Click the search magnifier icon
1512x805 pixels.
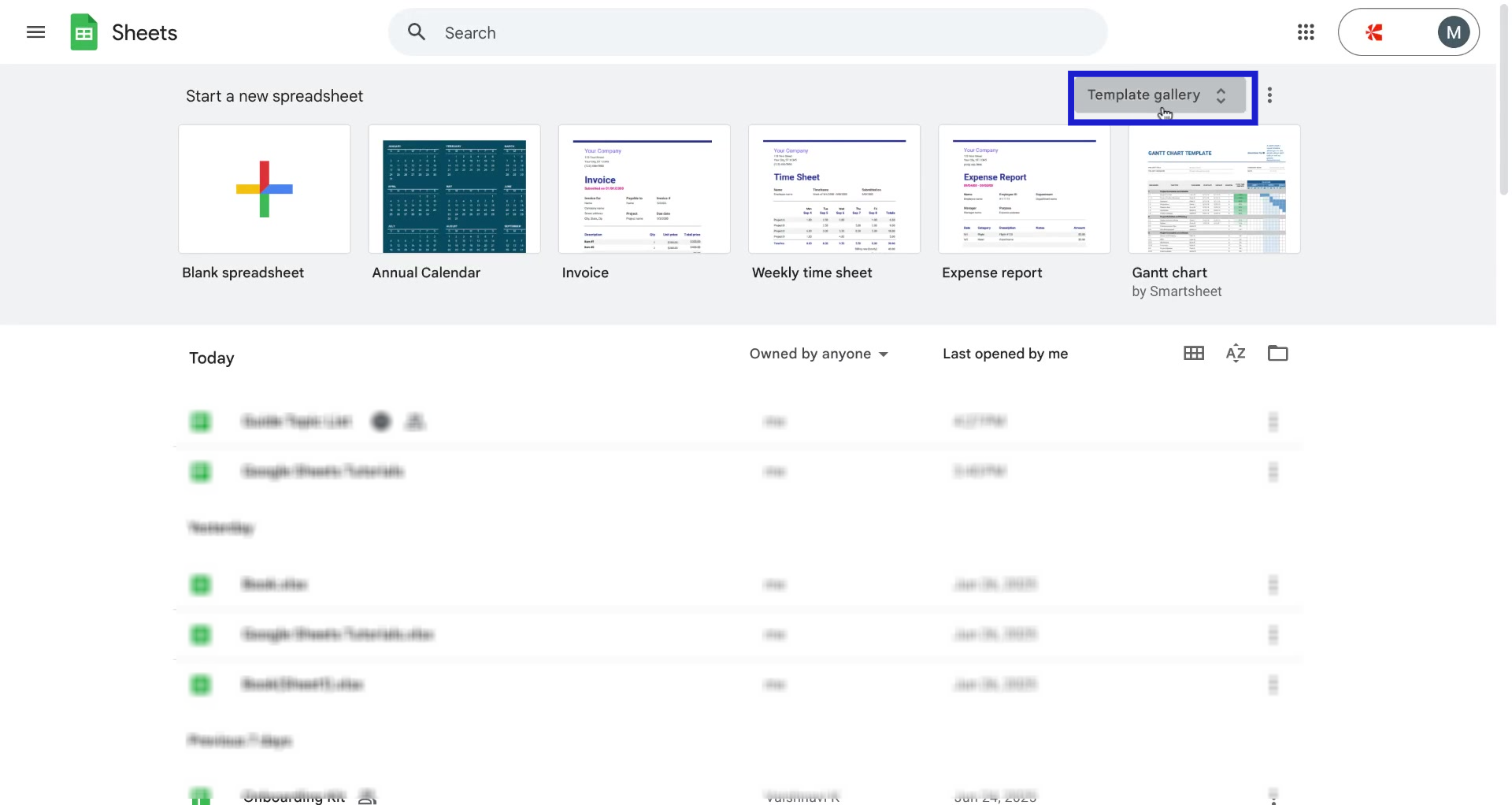coord(417,32)
